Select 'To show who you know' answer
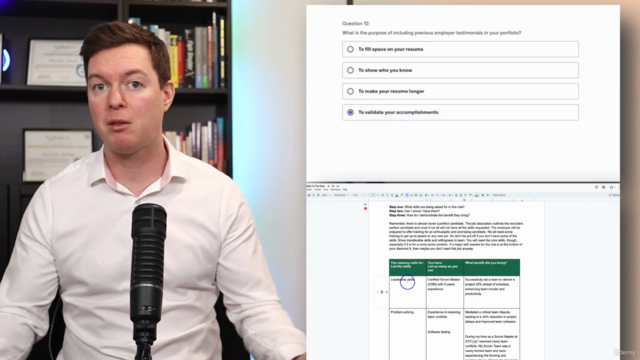The width and height of the screenshot is (640, 360). pyautogui.click(x=460, y=70)
